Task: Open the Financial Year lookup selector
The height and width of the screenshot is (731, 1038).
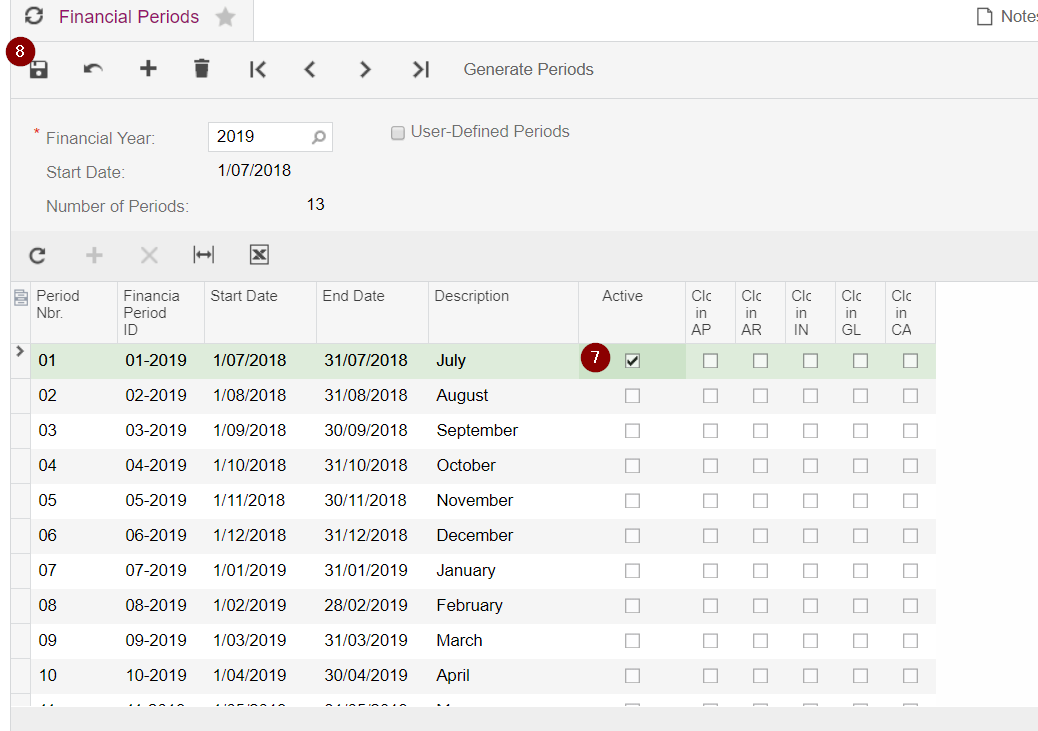Action: (x=319, y=137)
